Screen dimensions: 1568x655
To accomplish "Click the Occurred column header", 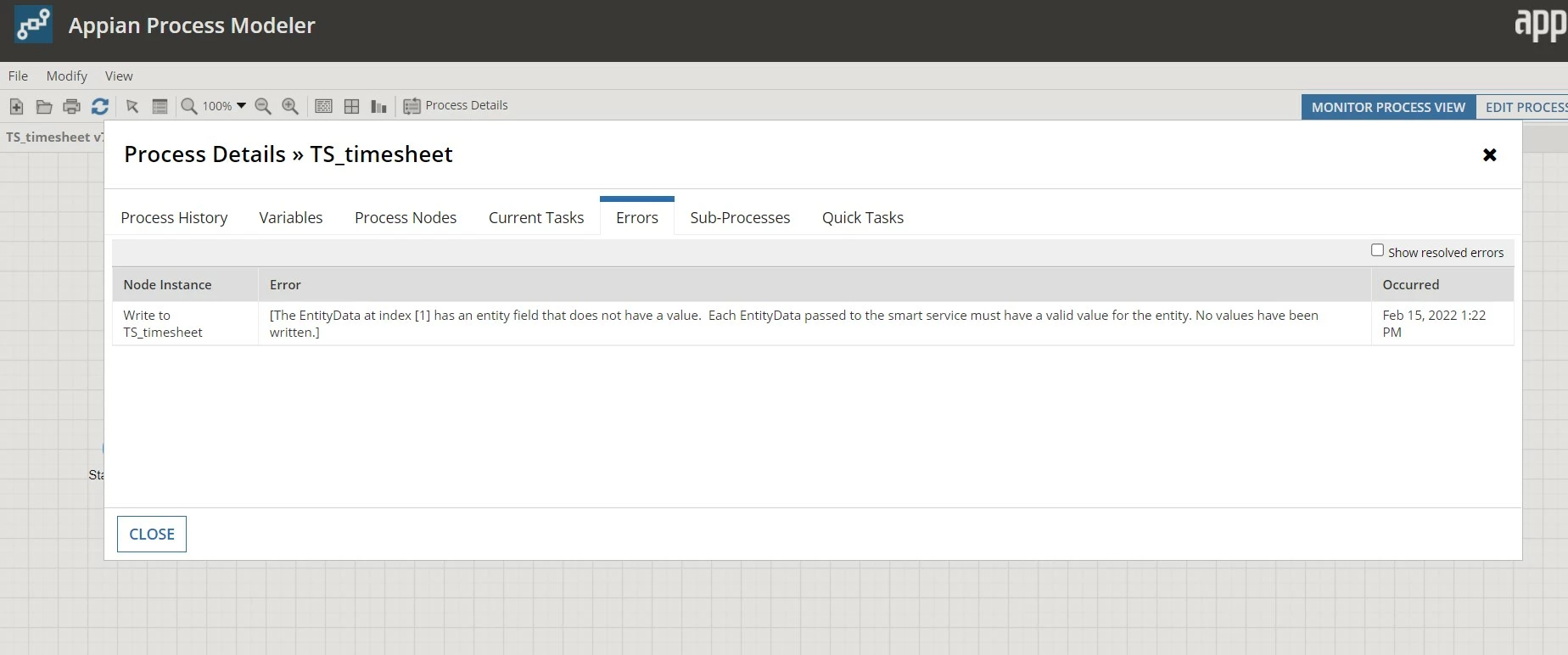I will click(1442, 284).
